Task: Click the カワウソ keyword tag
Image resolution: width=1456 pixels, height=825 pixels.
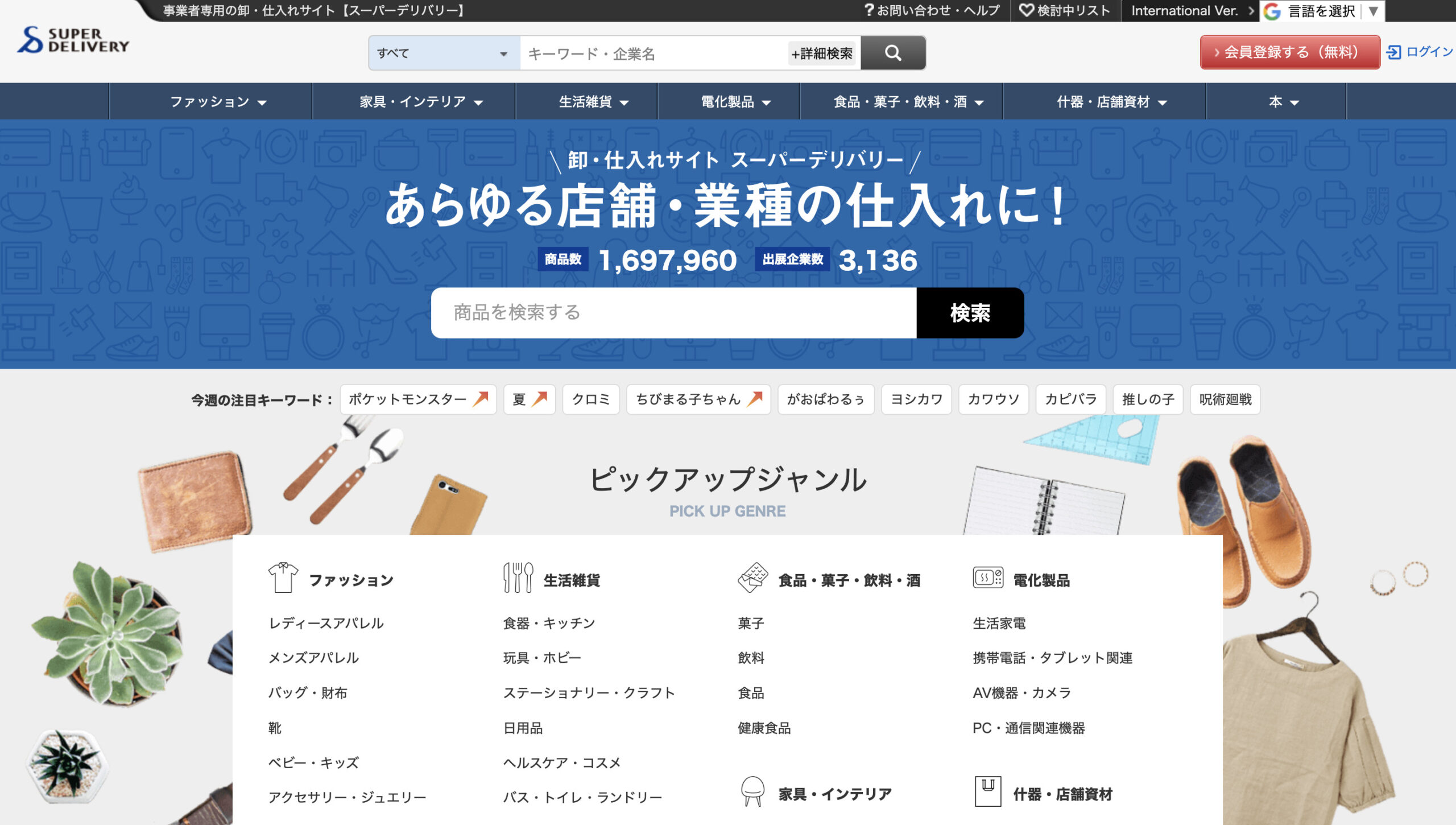Action: pos(994,399)
